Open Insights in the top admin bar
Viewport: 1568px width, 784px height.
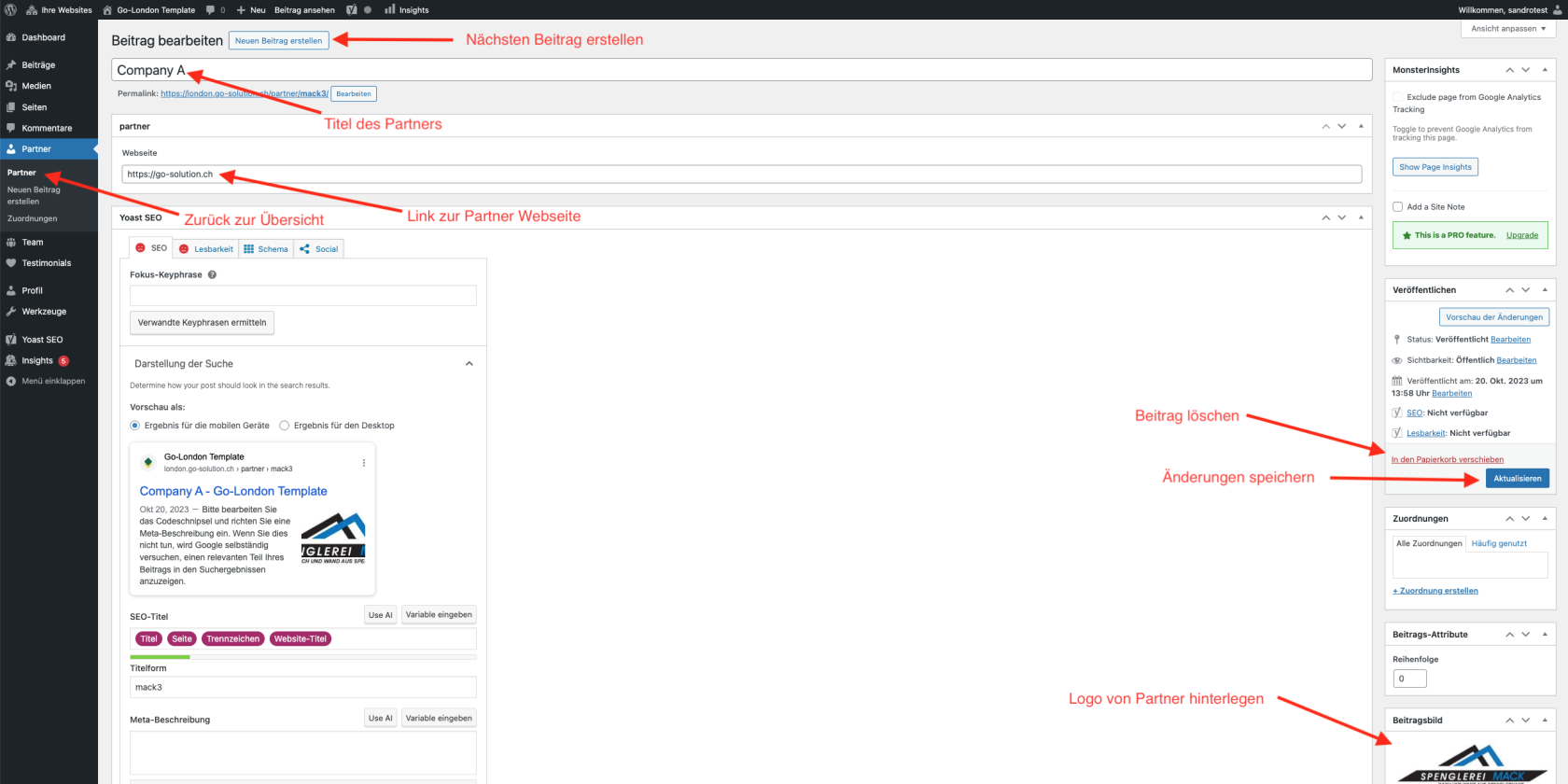[x=407, y=9]
